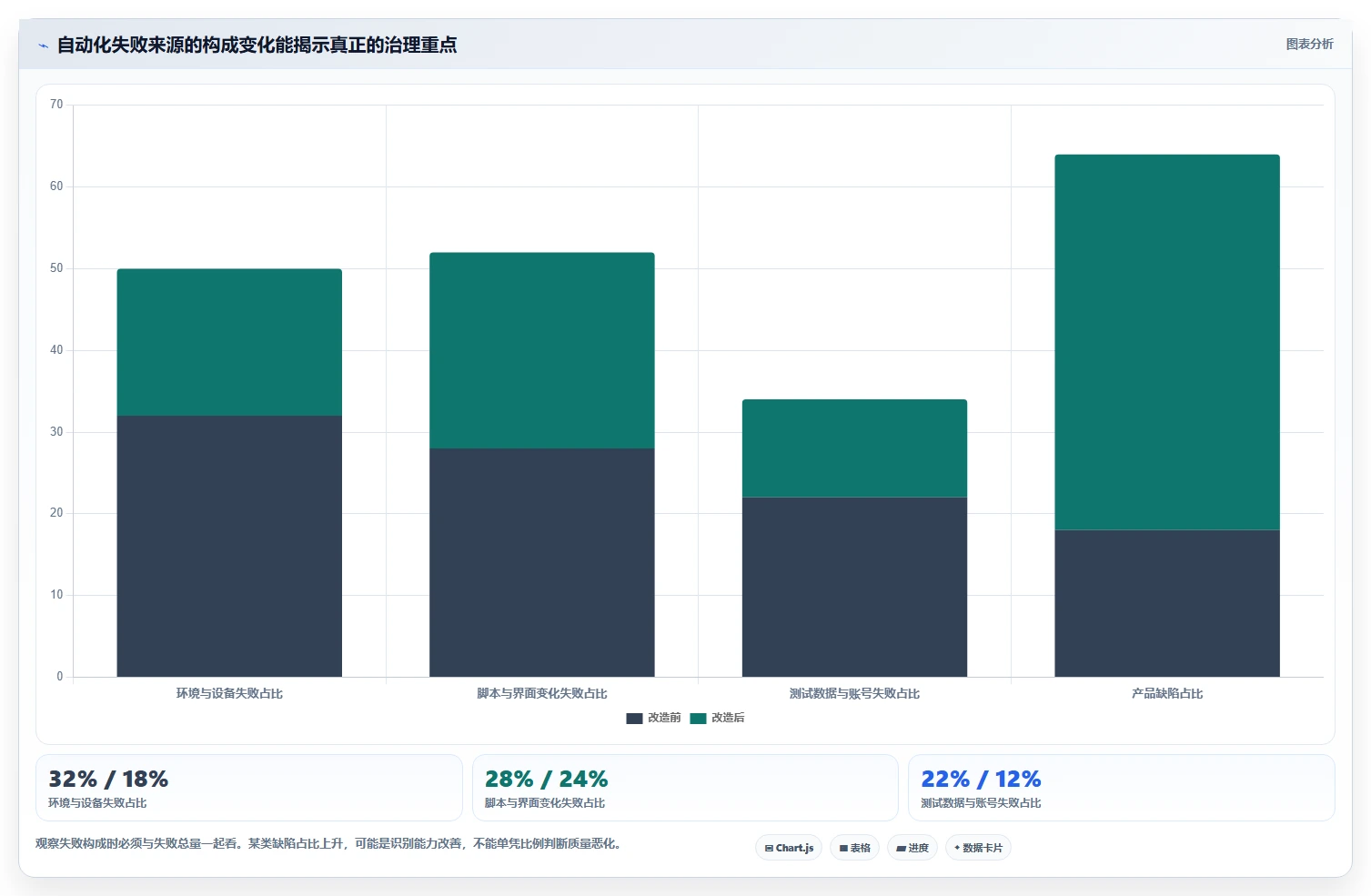The width and height of the screenshot is (1371, 896).
Task: Click dark 改造前 bar for 测试数据与账号失败占比
Action: [x=854, y=587]
